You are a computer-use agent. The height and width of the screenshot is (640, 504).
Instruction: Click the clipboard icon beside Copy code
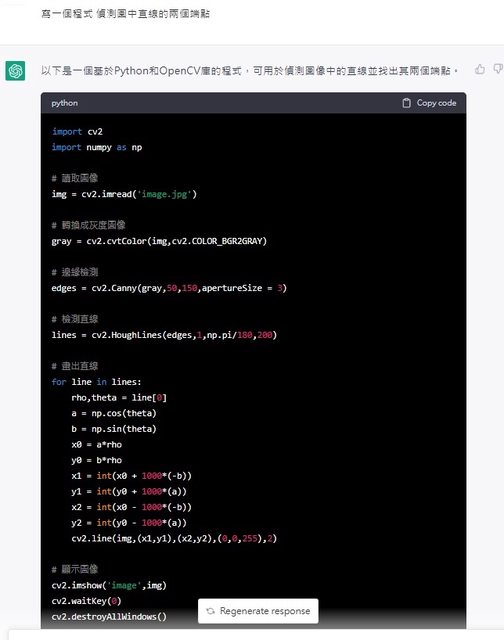[x=406, y=103]
